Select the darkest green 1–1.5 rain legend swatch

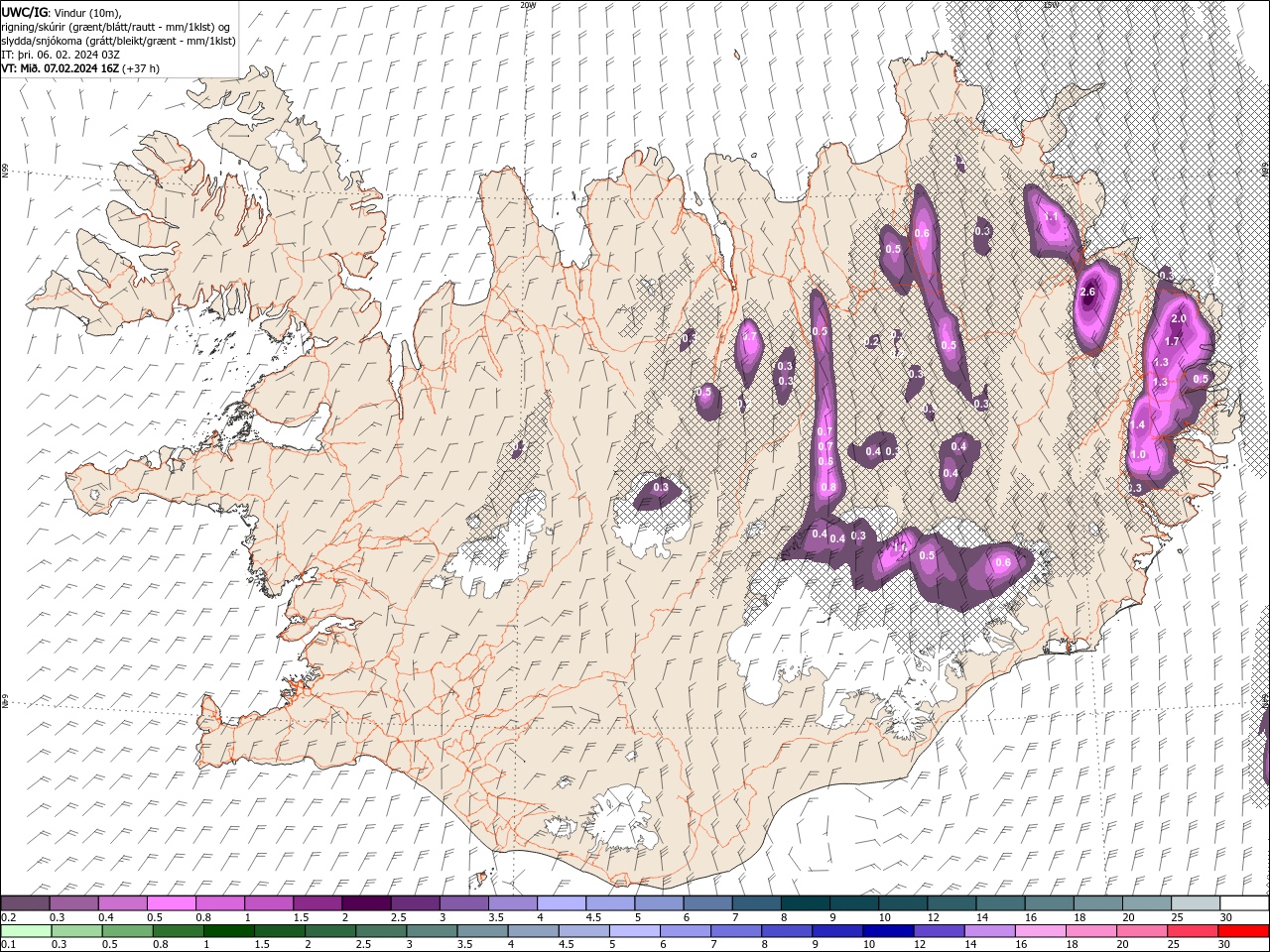(229, 930)
